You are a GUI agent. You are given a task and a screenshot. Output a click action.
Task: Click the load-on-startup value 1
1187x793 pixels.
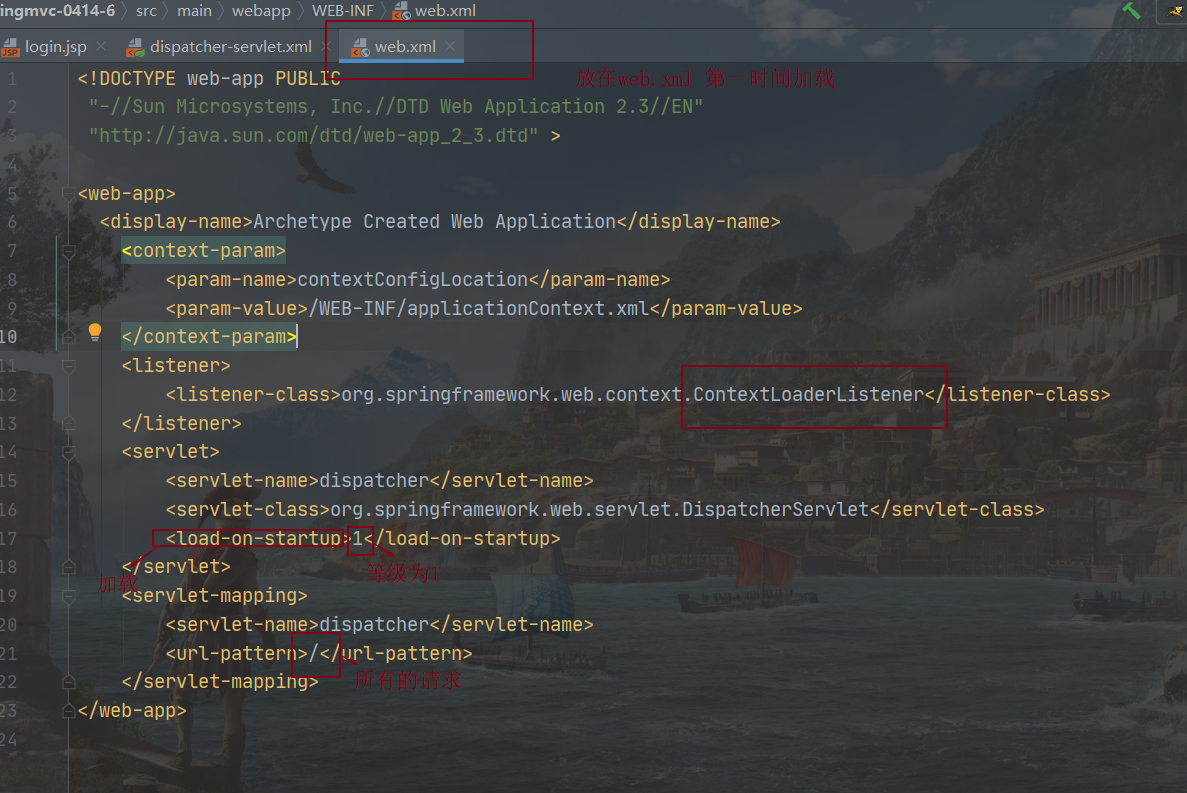(358, 538)
